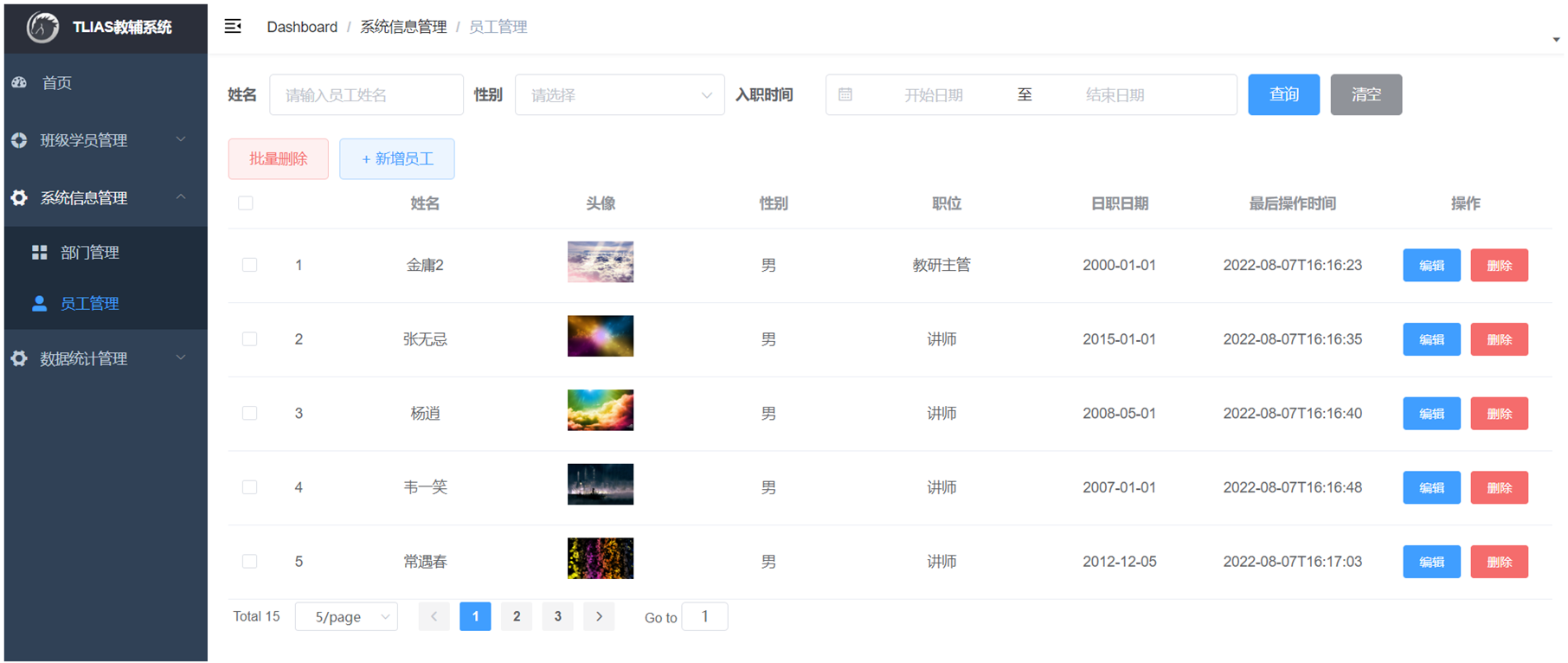Click the dashboard icon beside 首页
Screen dimensions: 1568x663
click(x=20, y=82)
